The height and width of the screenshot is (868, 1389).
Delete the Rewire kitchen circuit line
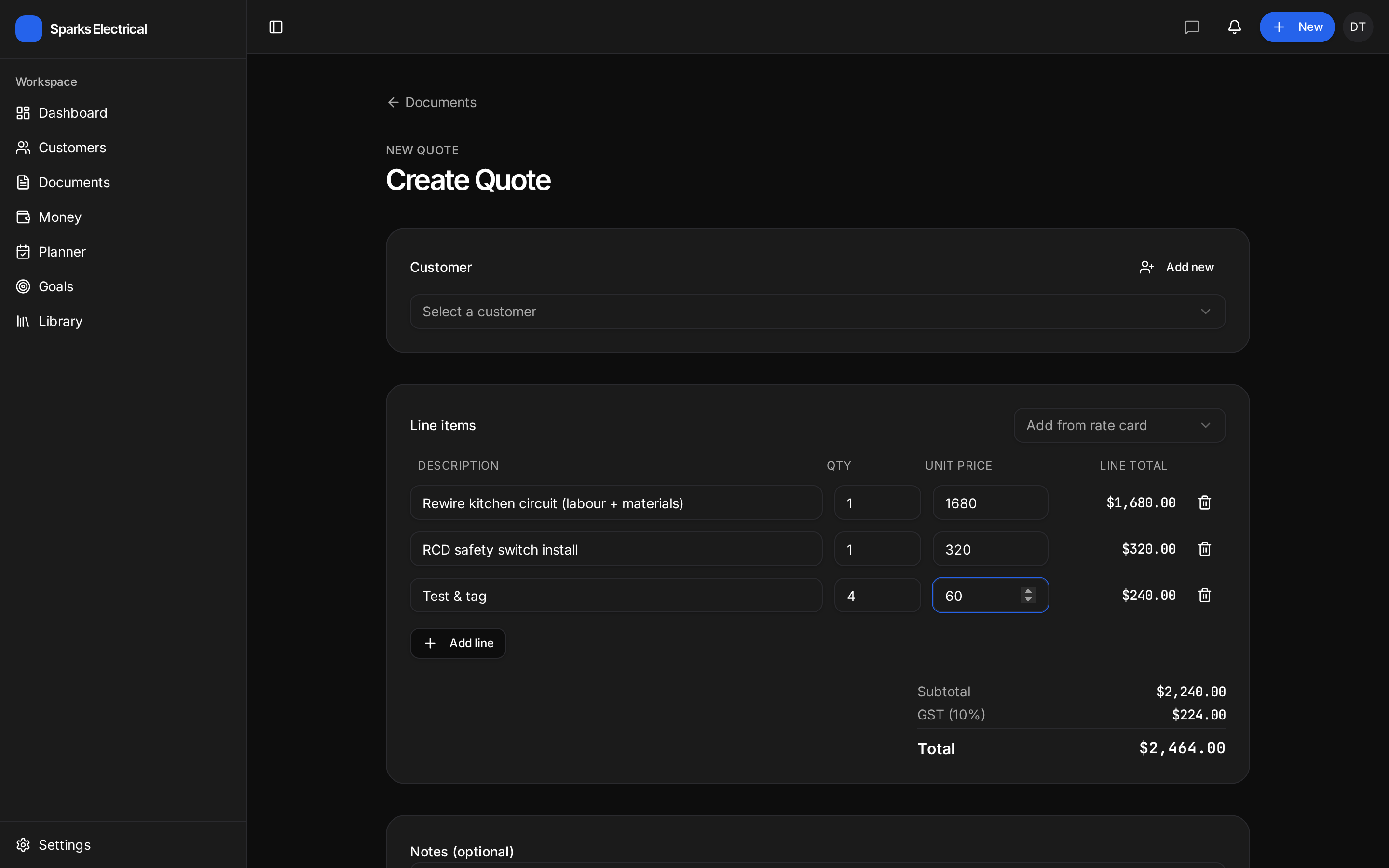(x=1204, y=503)
